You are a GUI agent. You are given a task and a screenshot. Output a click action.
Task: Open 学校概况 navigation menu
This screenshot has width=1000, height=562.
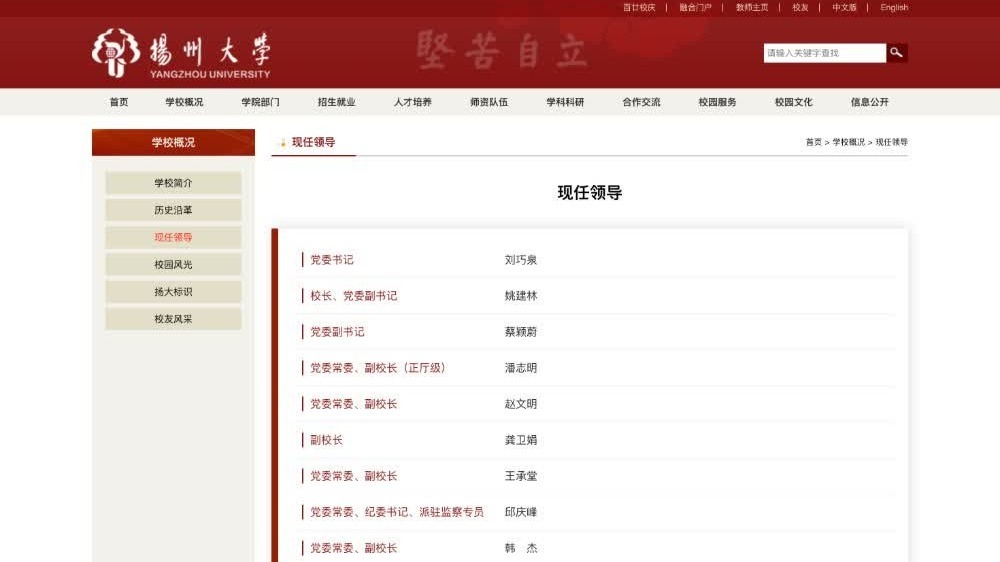(184, 102)
